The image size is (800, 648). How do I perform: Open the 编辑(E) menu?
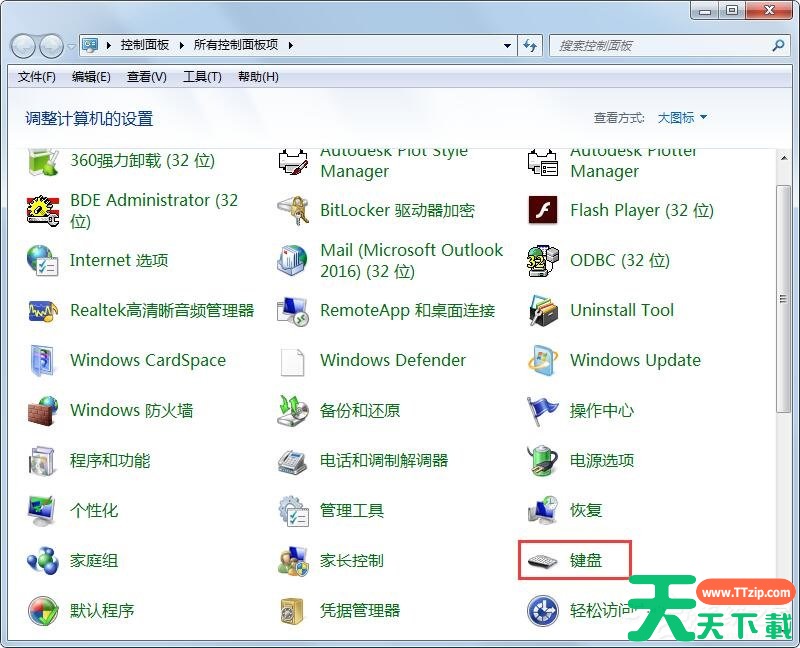coord(91,77)
